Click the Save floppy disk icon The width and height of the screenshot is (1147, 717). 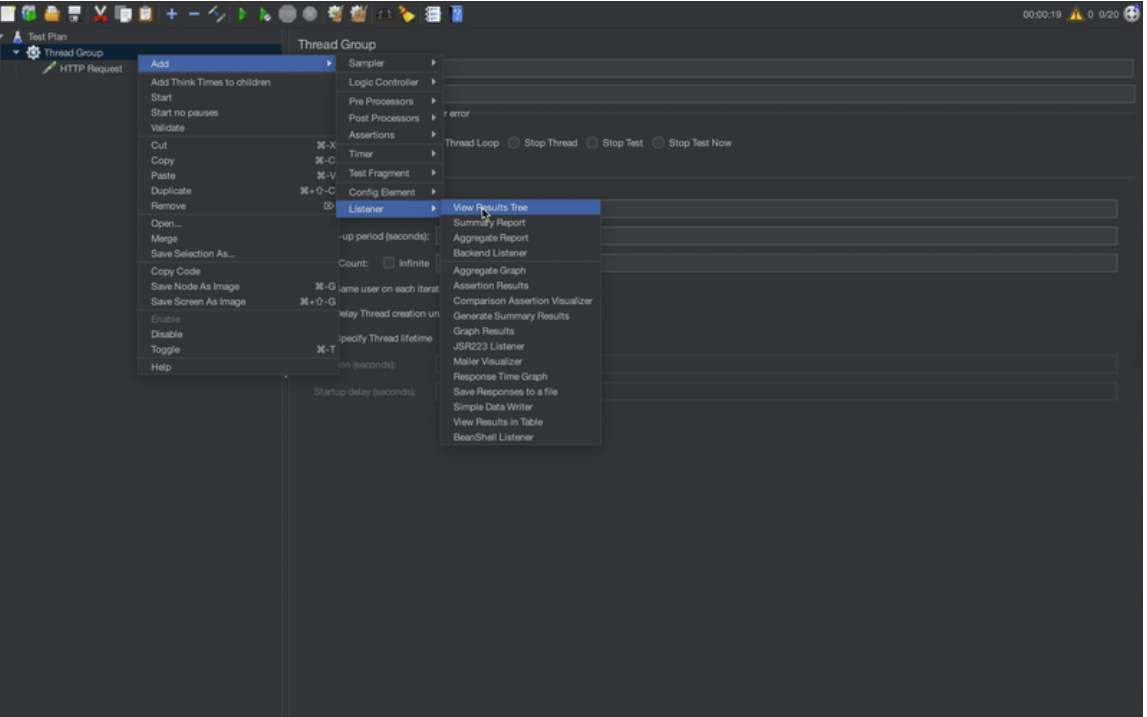[74, 14]
